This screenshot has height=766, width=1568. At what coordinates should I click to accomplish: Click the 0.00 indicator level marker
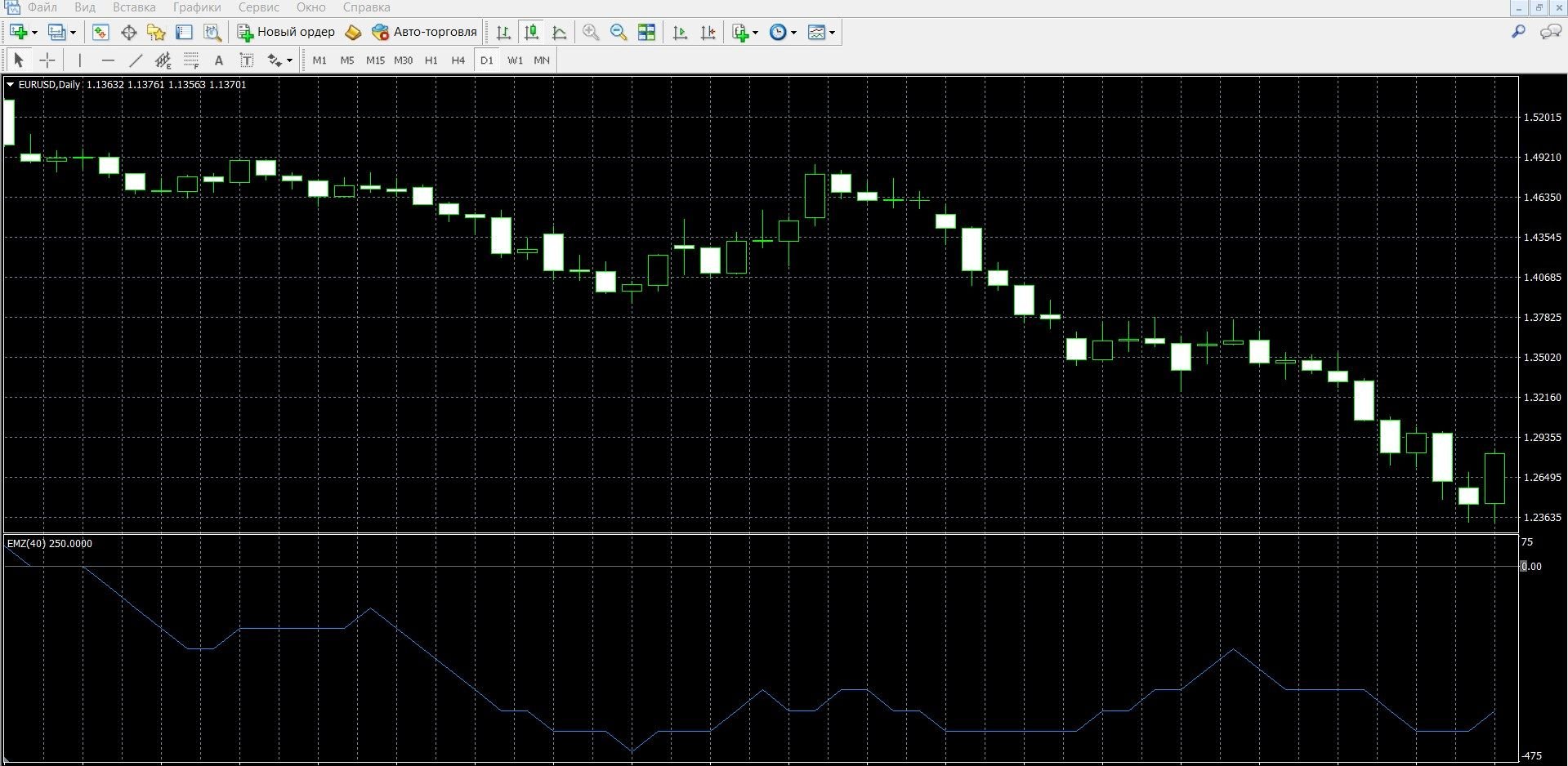coord(1531,566)
